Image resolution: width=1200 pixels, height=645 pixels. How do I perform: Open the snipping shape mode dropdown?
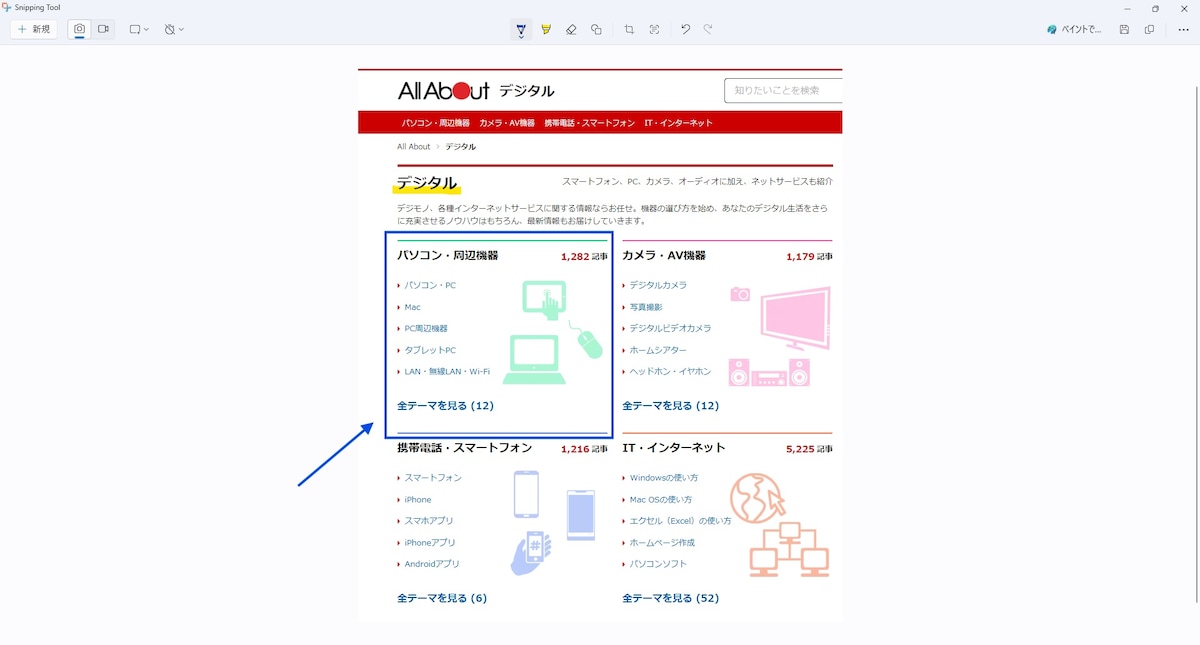pos(139,29)
